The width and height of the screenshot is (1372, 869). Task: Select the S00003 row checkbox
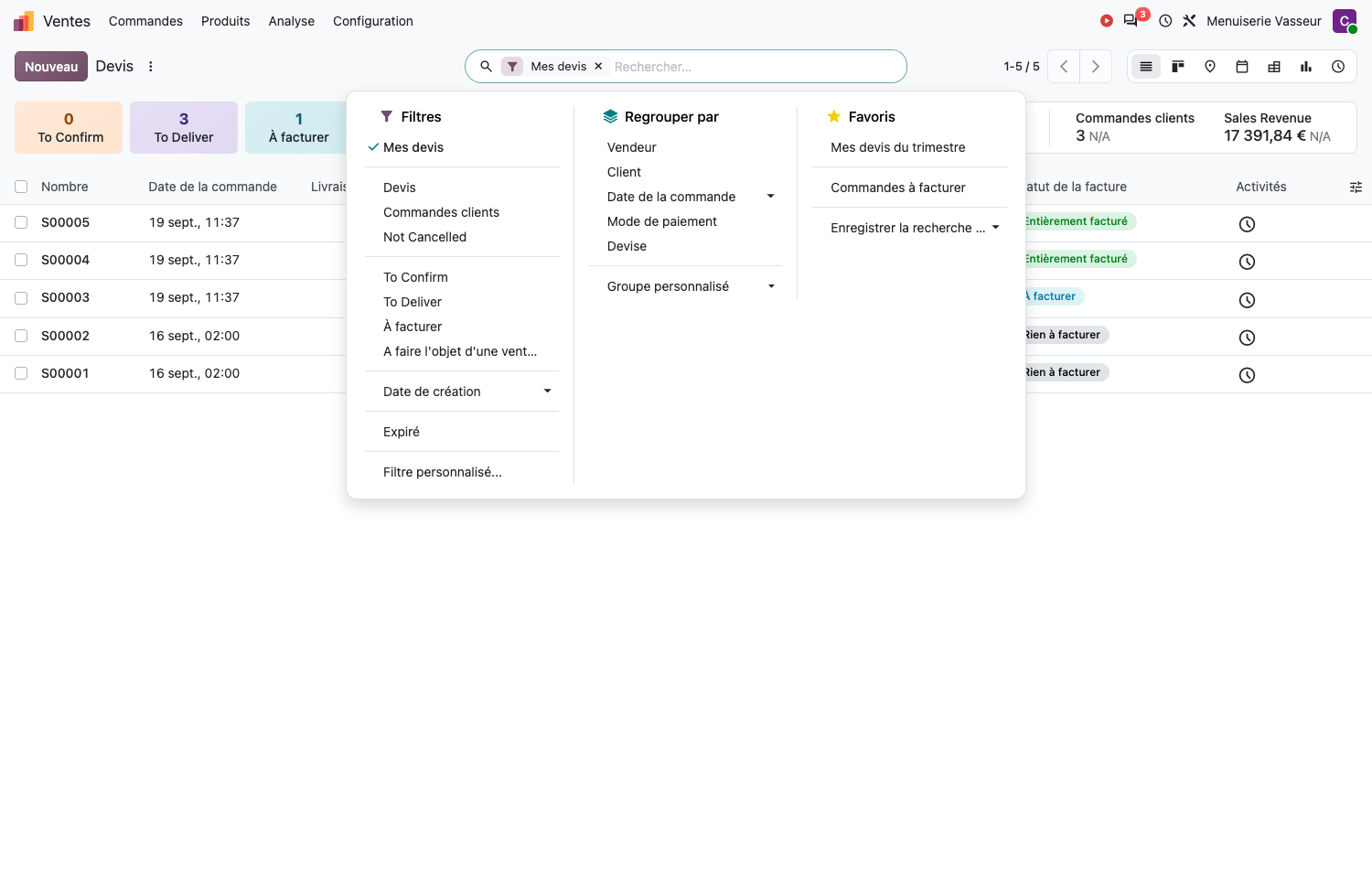coord(21,297)
